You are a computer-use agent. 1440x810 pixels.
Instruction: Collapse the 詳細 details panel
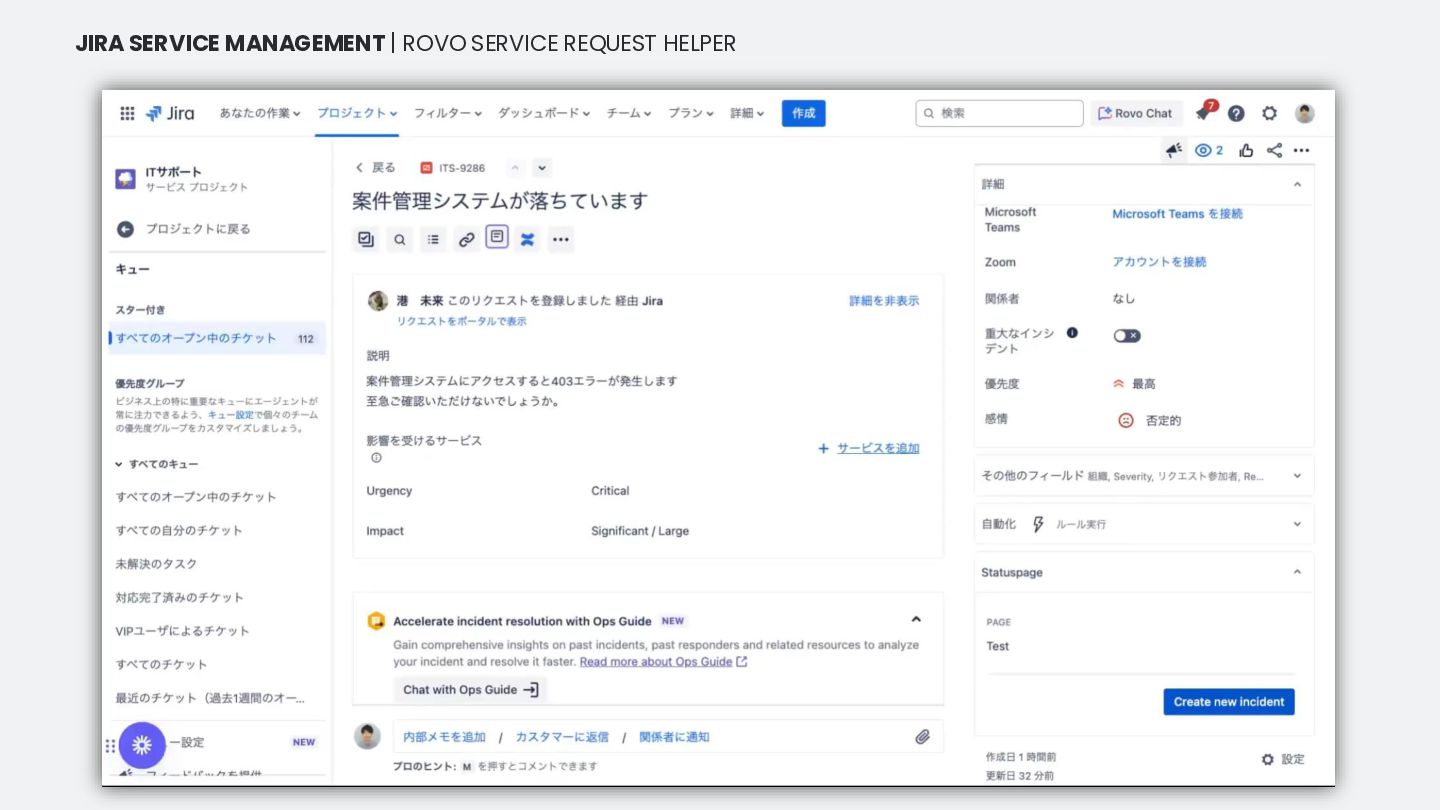1297,184
